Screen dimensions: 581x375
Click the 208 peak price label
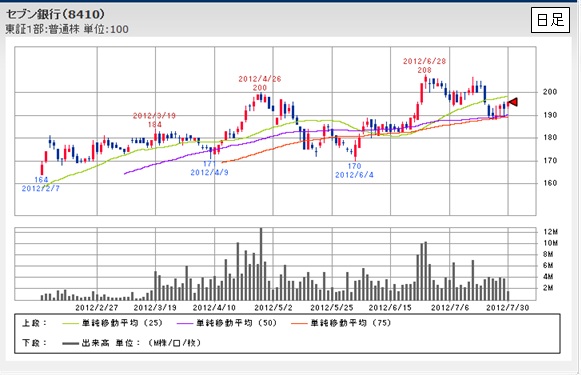coord(424,70)
